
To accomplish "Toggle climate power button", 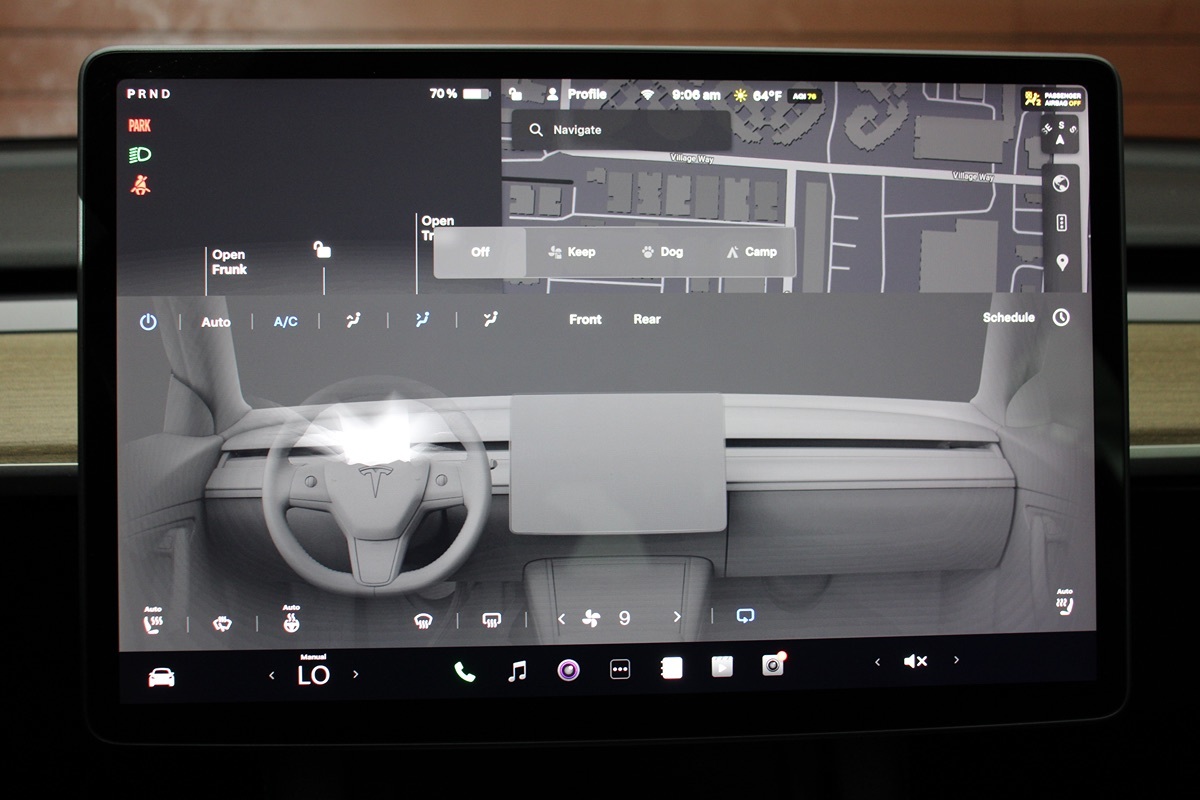I will pyautogui.click(x=148, y=322).
